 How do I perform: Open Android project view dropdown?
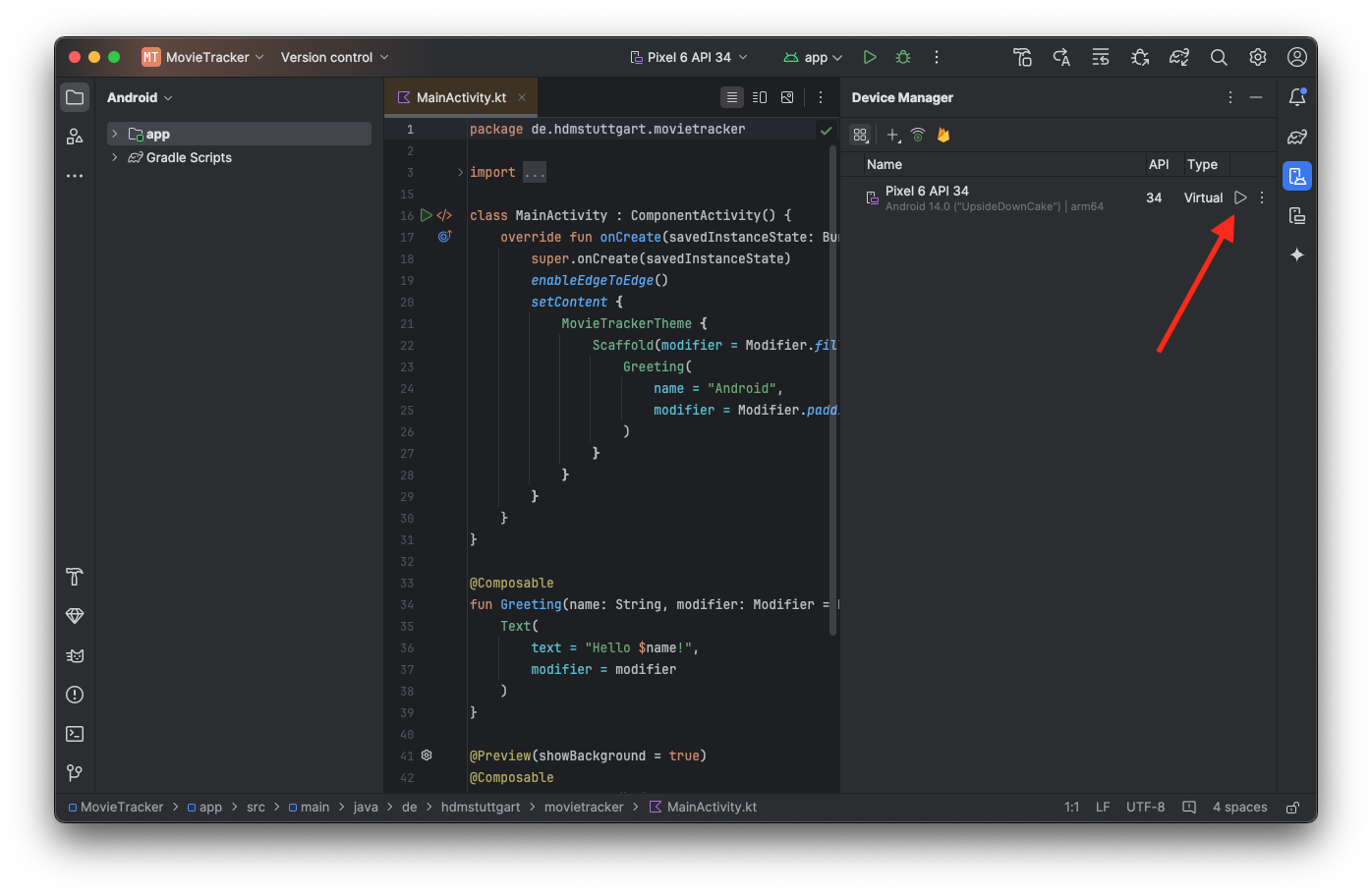coord(140,97)
